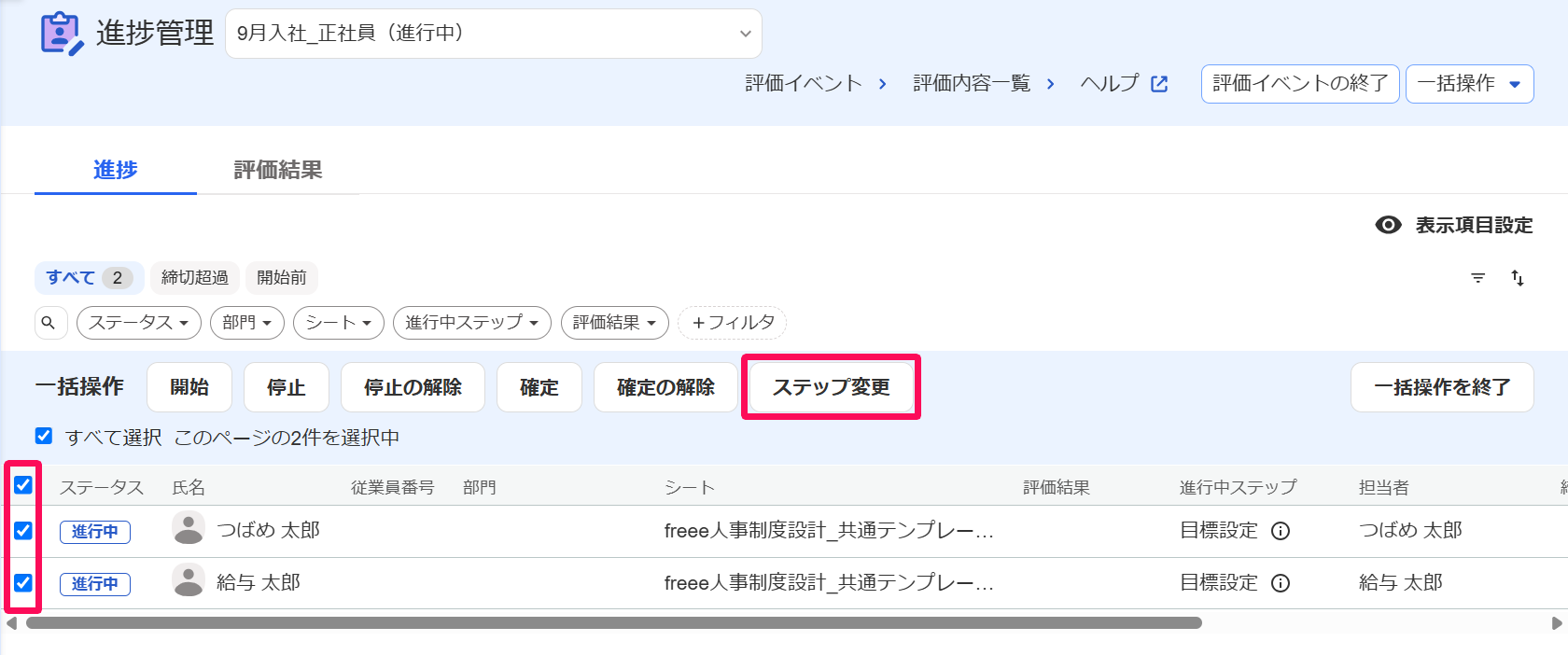The image size is (1568, 655).
Task: Click the 従業員番号 column header
Action: click(393, 487)
